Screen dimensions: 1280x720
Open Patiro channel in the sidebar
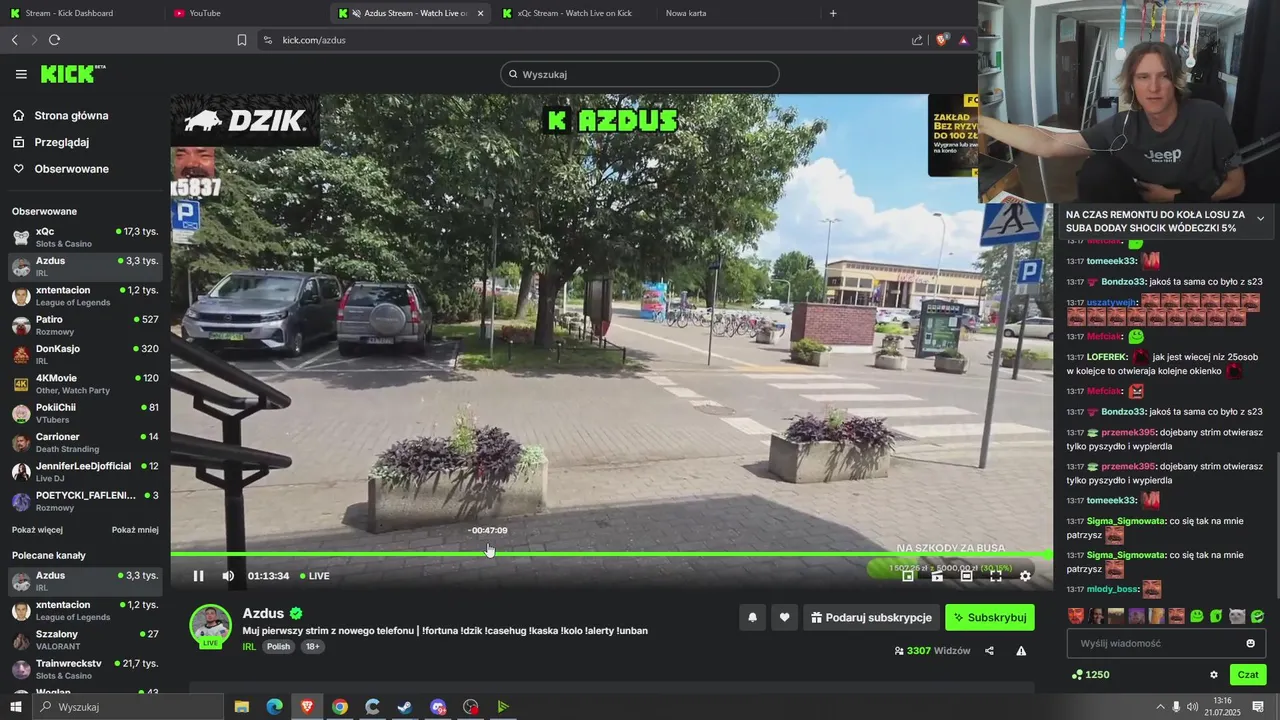click(x=85, y=325)
